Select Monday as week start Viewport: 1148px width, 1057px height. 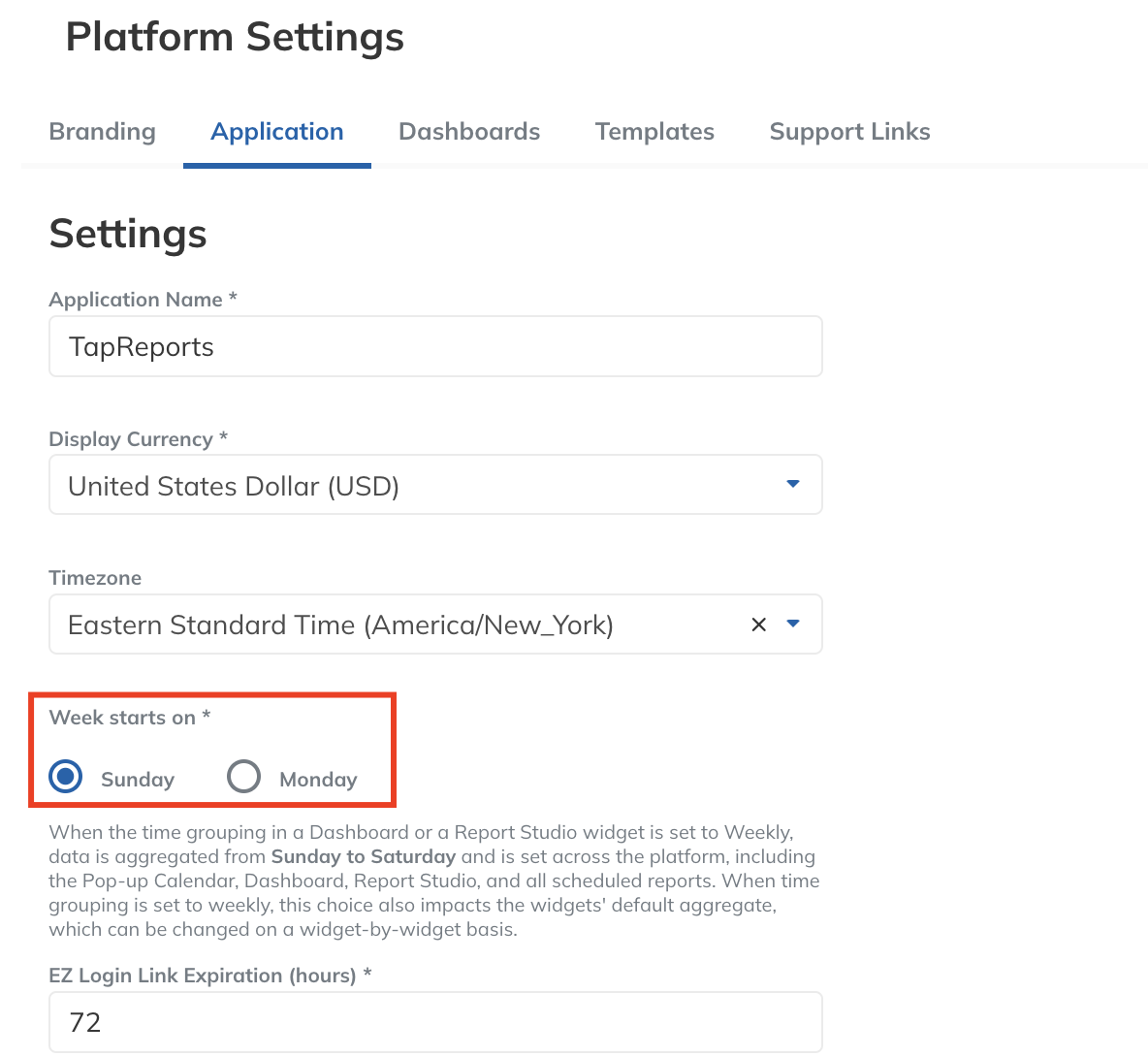point(243,777)
